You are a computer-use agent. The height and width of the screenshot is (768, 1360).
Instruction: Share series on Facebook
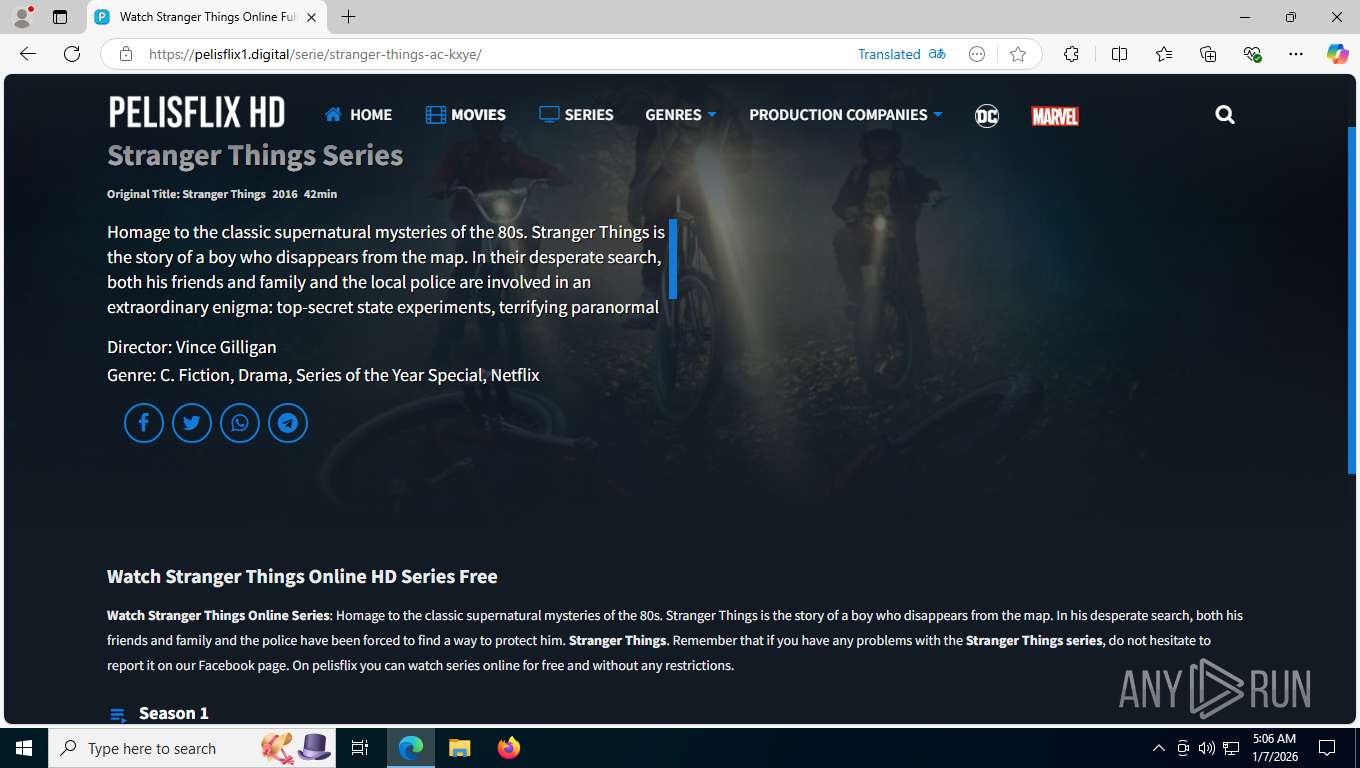[x=144, y=423]
